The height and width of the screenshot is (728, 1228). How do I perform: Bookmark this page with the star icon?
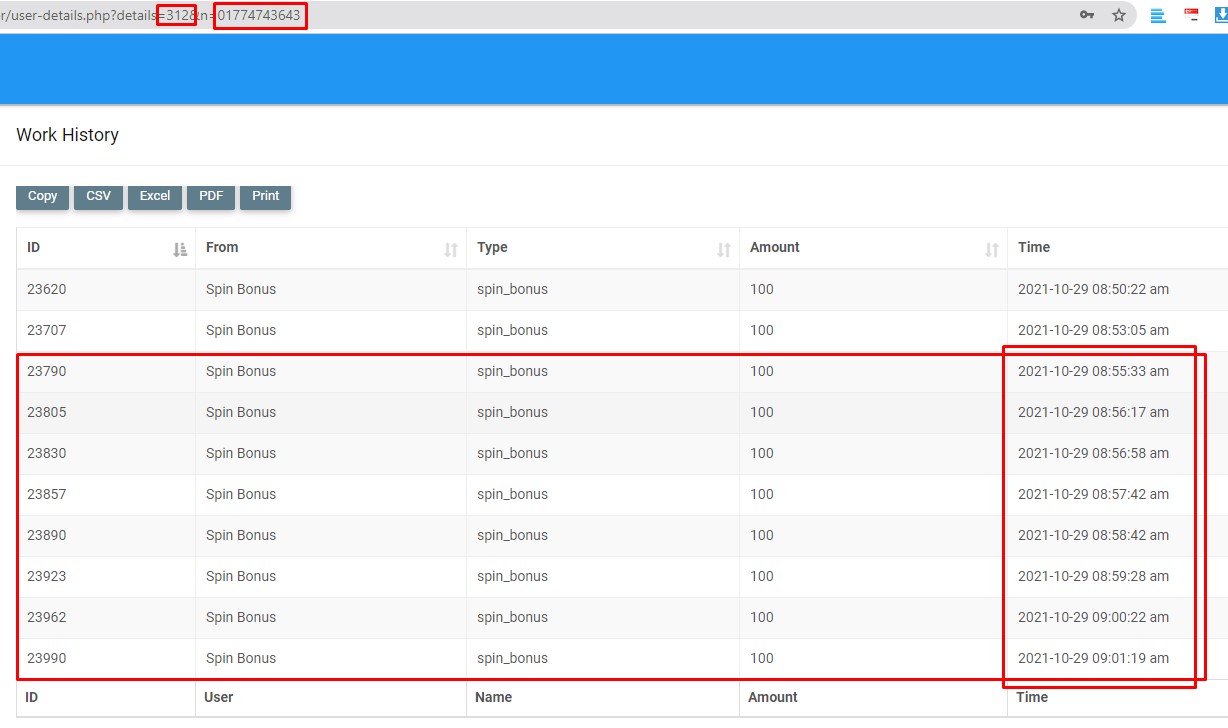pos(1119,15)
